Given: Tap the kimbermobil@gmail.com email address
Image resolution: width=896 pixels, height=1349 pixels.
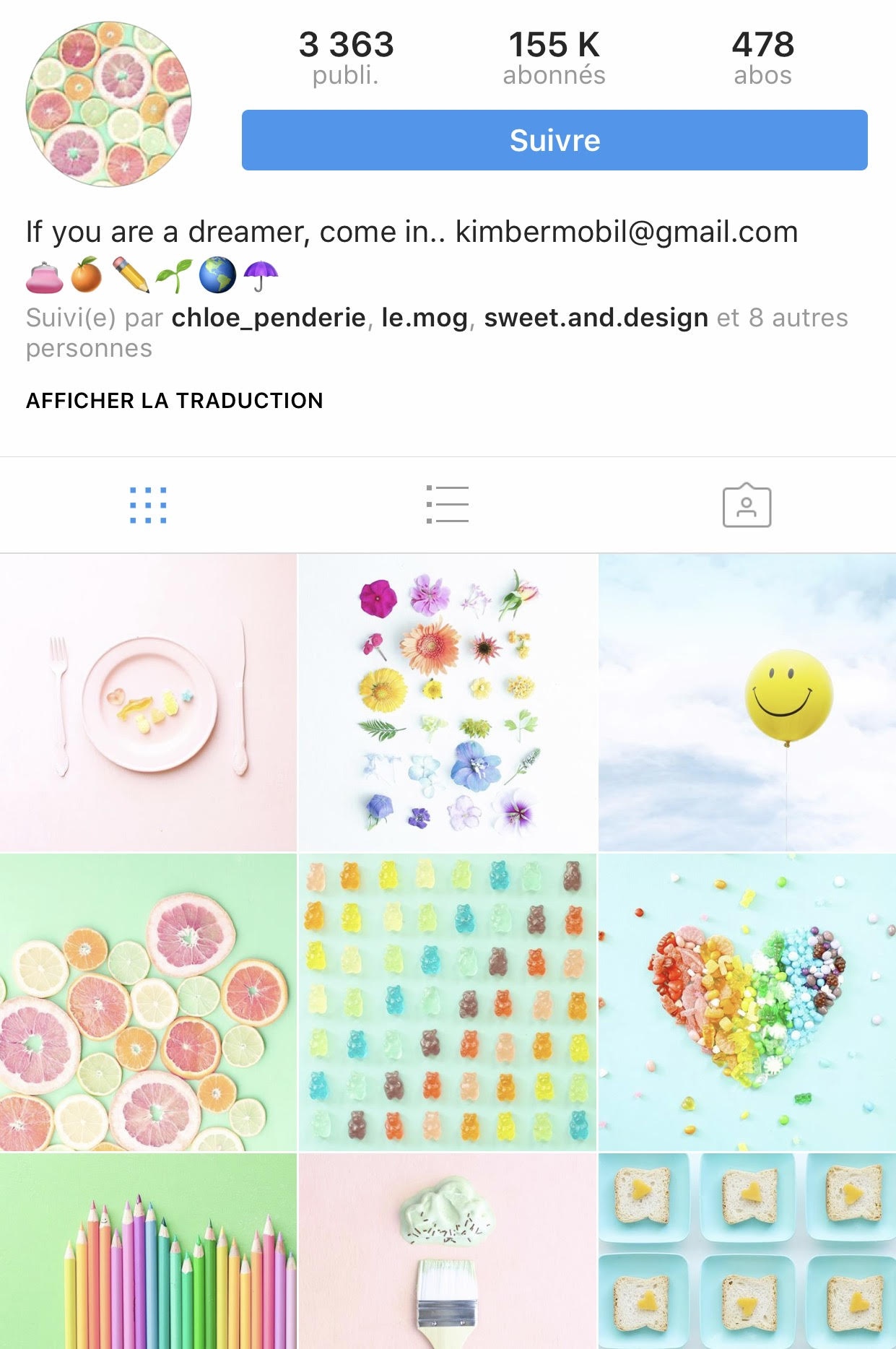Looking at the screenshot, I should [627, 232].
